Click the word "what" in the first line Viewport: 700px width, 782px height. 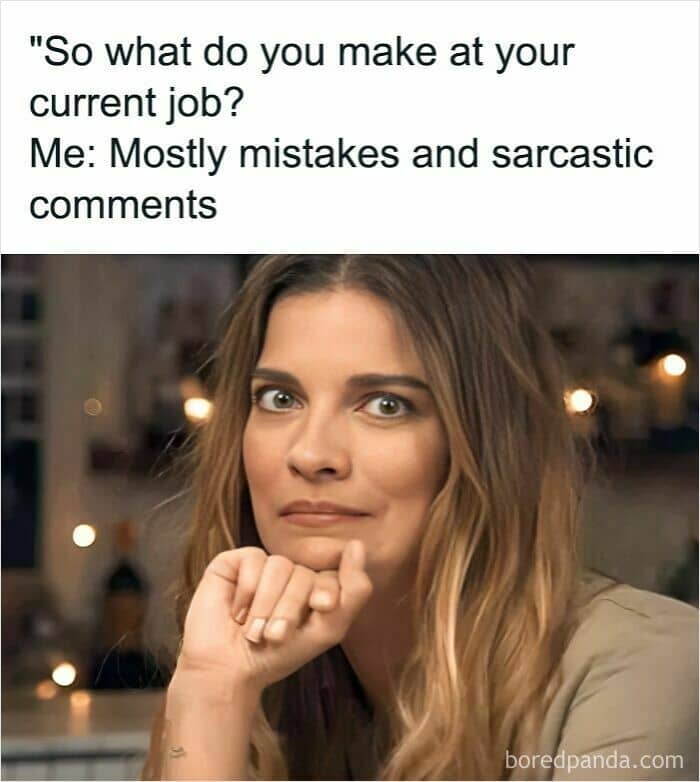(148, 52)
